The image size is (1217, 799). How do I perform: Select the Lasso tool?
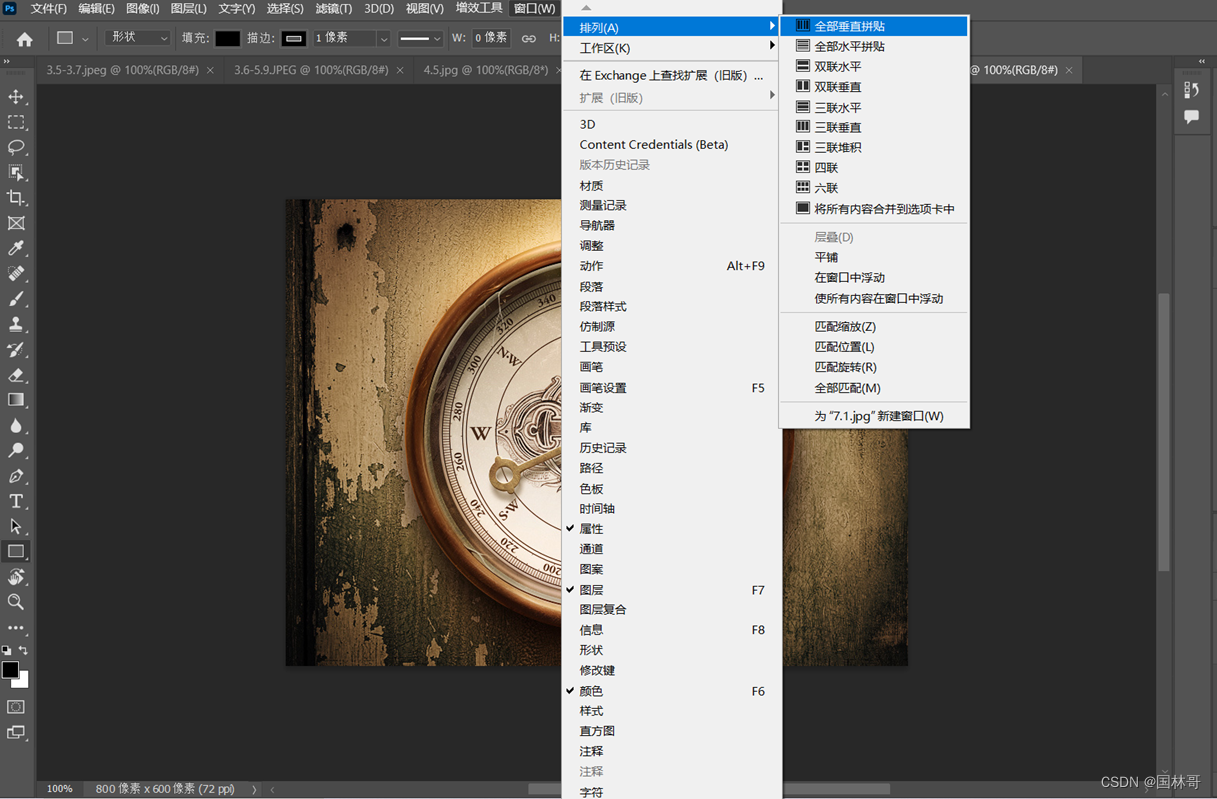pos(16,147)
